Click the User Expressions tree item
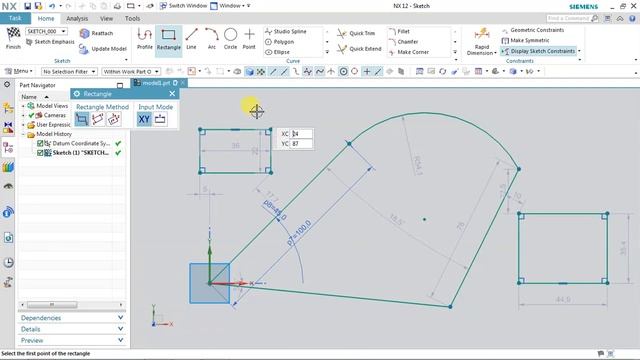Screen dimensions: 640x360 pyautogui.click(x=53, y=125)
